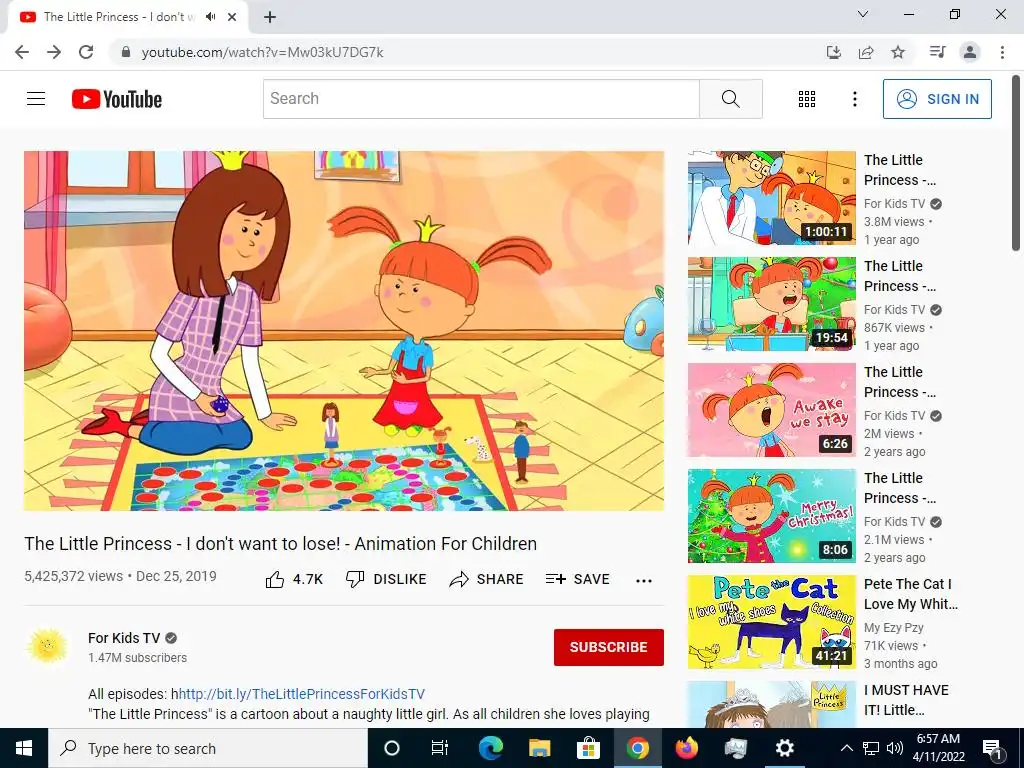The height and width of the screenshot is (768, 1024).
Task: Open the YouTube apps grid icon
Action: click(x=807, y=99)
